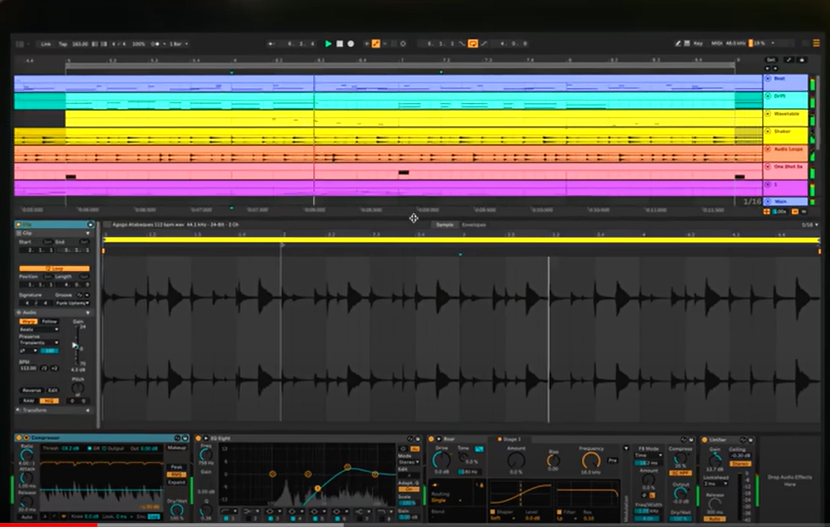Image resolution: width=830 pixels, height=527 pixels.
Task: Toggle the orange clip Loop button
Action: (x=55, y=268)
